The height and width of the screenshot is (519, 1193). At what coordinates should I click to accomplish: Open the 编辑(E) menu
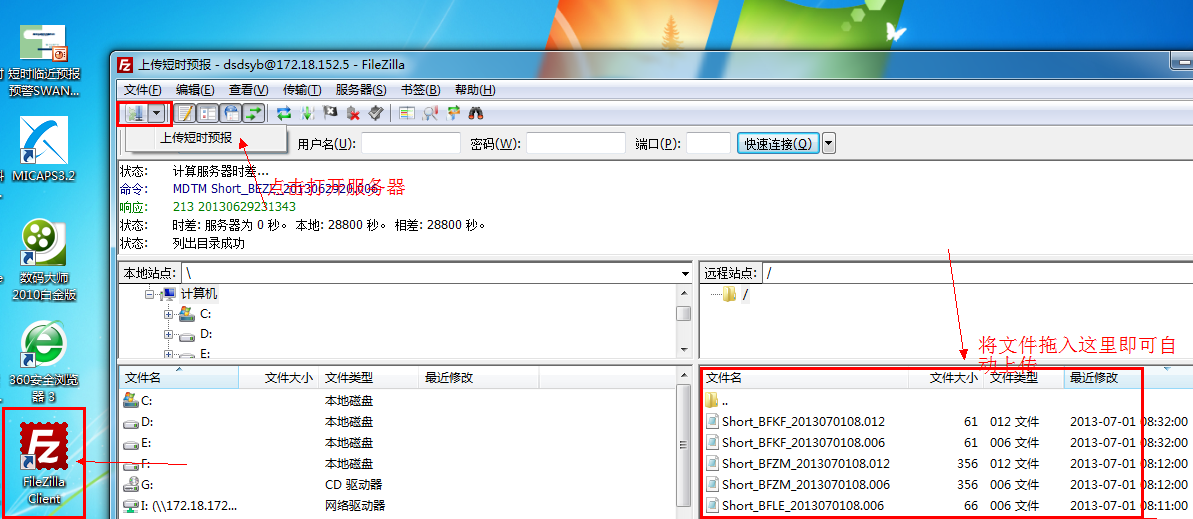pos(195,89)
